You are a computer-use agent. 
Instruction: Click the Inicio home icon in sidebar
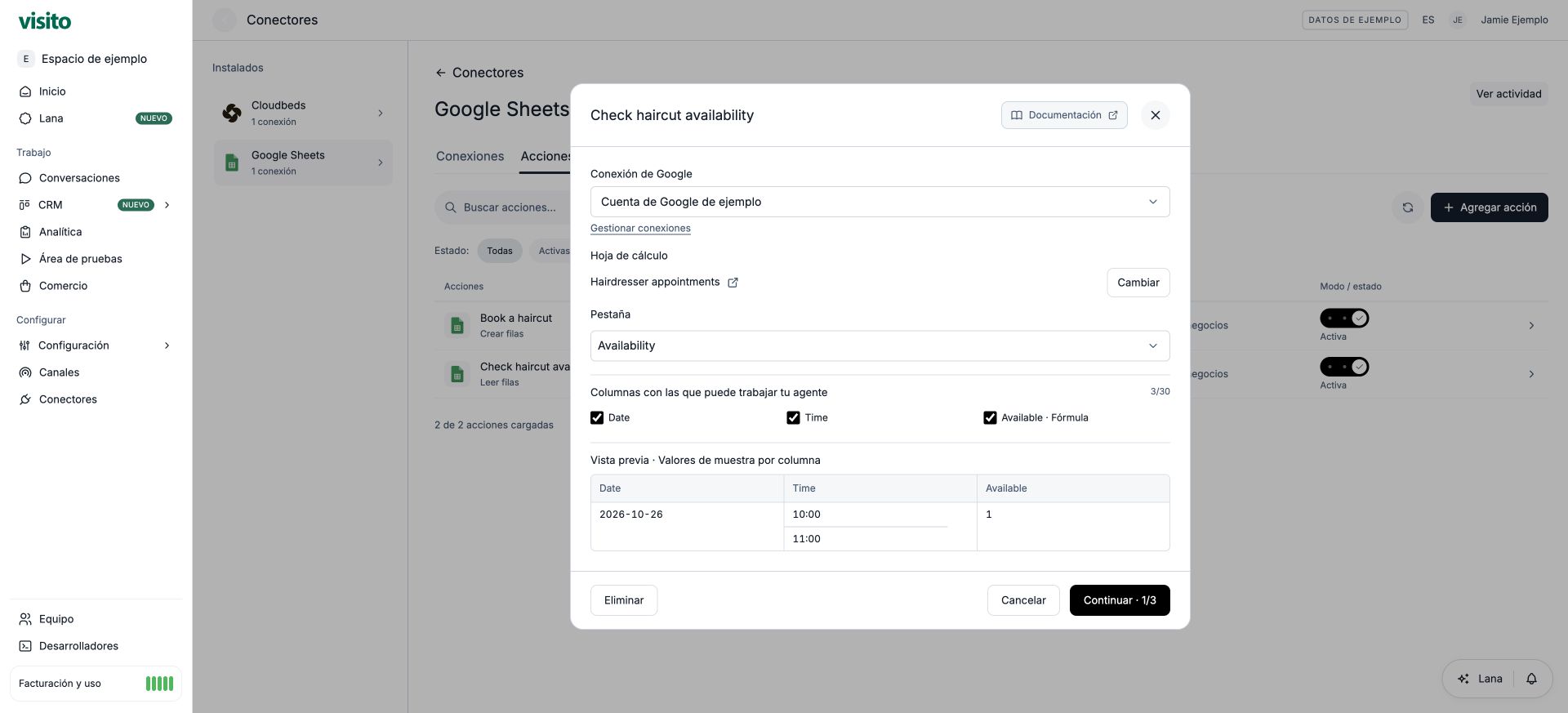[x=25, y=91]
